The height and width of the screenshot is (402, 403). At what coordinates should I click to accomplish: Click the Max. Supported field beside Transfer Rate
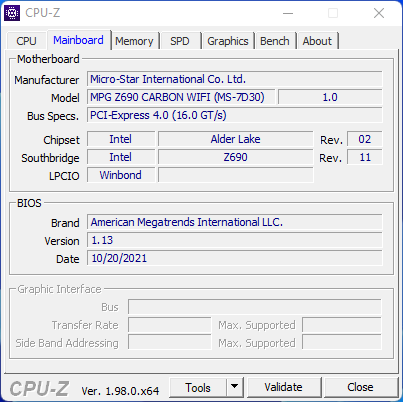342,325
